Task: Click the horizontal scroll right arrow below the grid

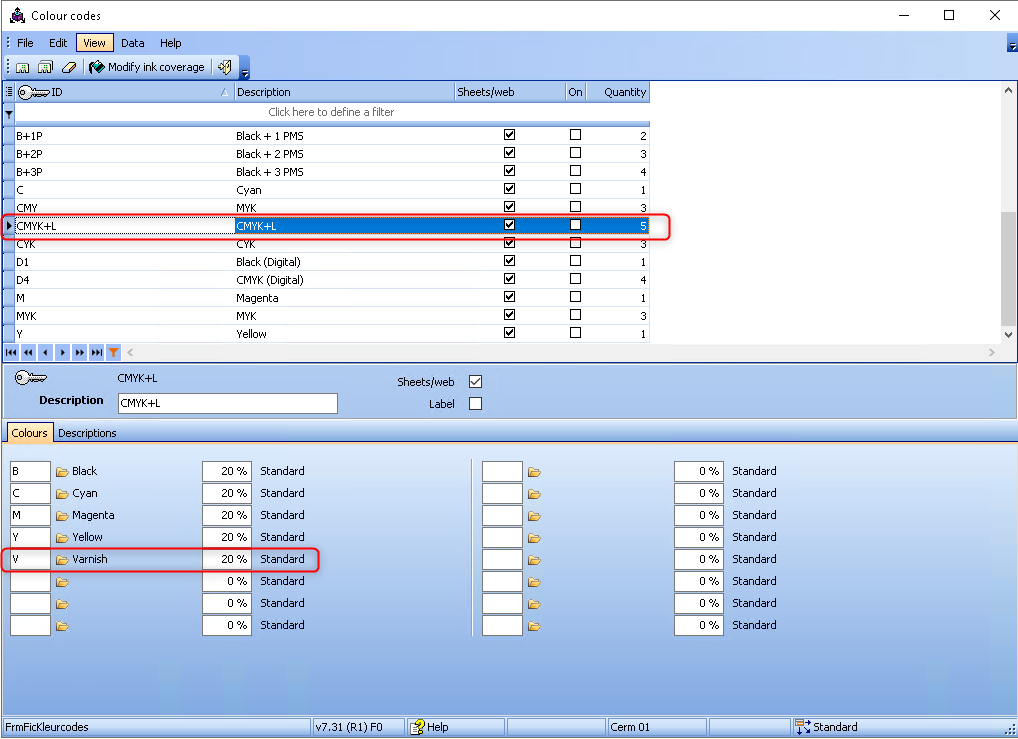Action: pos(991,353)
